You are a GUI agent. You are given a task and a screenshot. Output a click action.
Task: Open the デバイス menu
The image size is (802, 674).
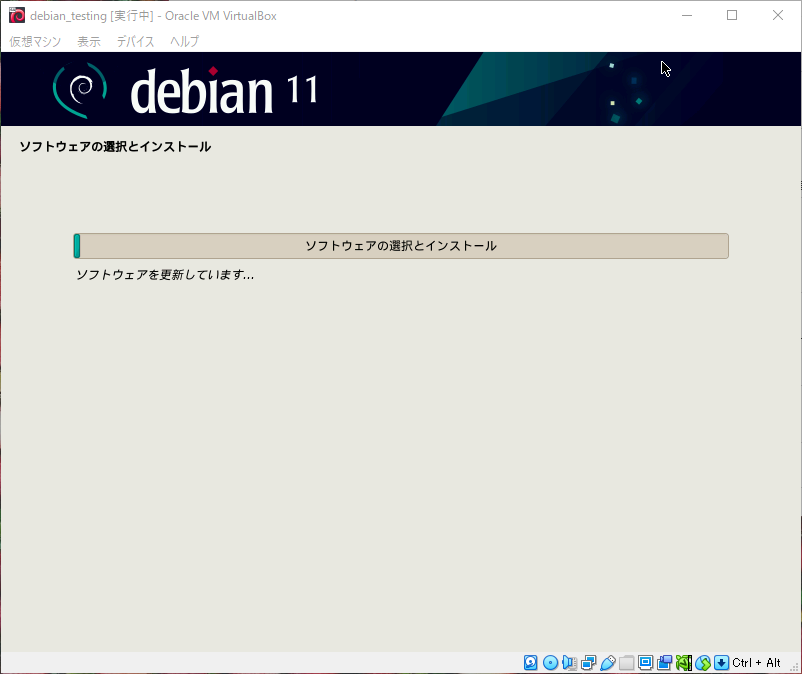coord(136,41)
